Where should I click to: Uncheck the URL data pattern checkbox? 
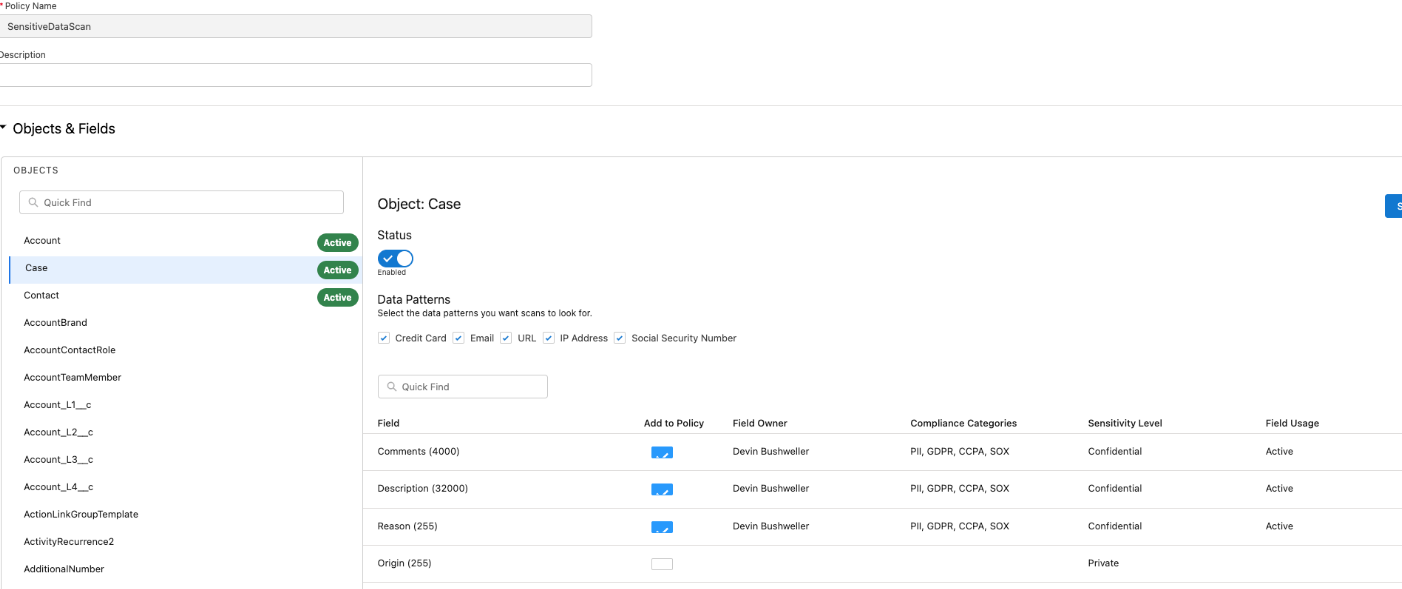pos(506,338)
